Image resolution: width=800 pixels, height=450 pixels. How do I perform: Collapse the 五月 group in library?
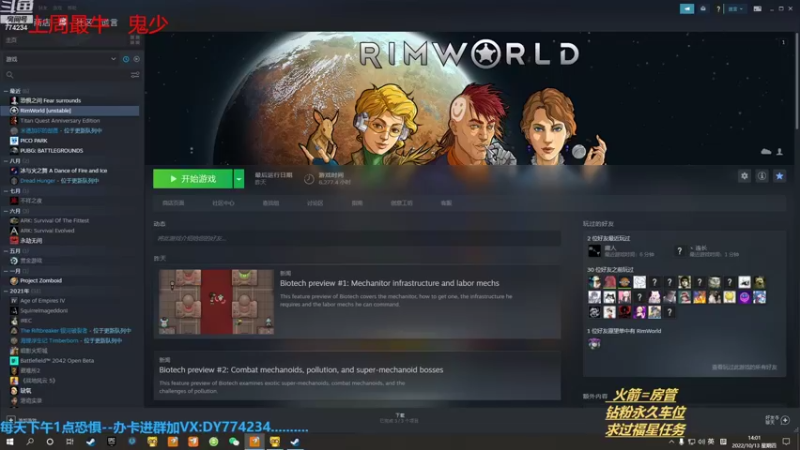(6, 251)
